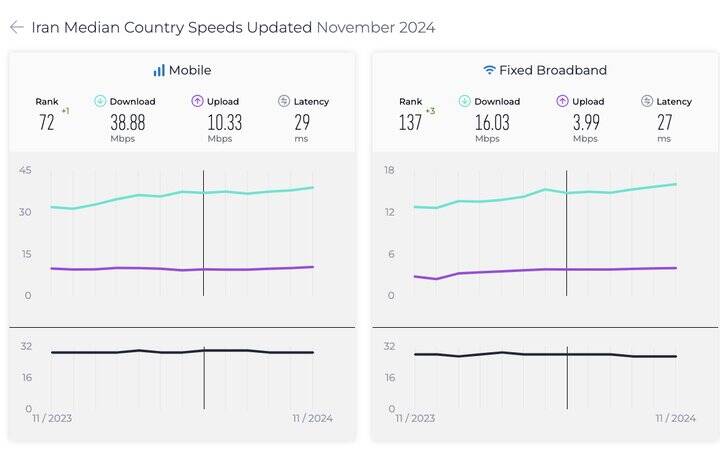Click the Fixed Broadband wifi icon
720x450 pixels.
[489, 70]
